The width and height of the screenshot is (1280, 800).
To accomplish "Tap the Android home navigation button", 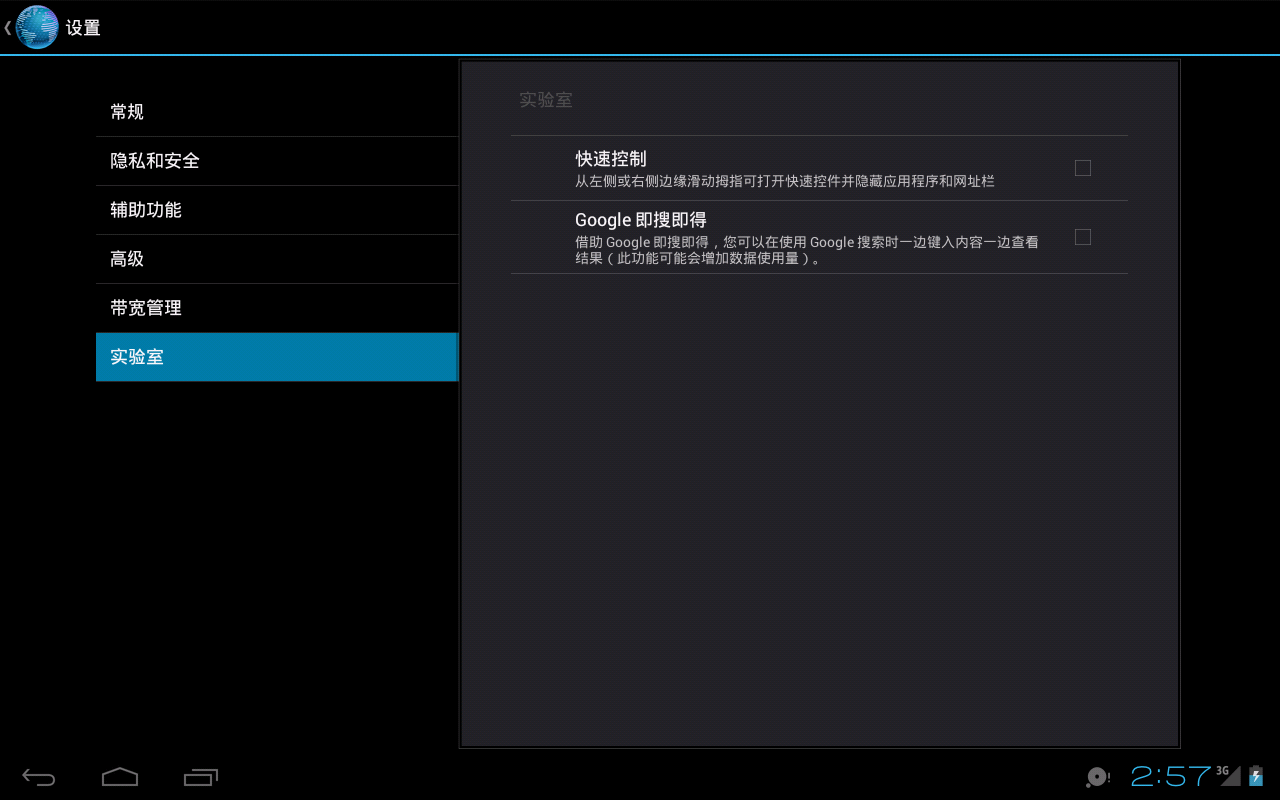I will click(120, 777).
